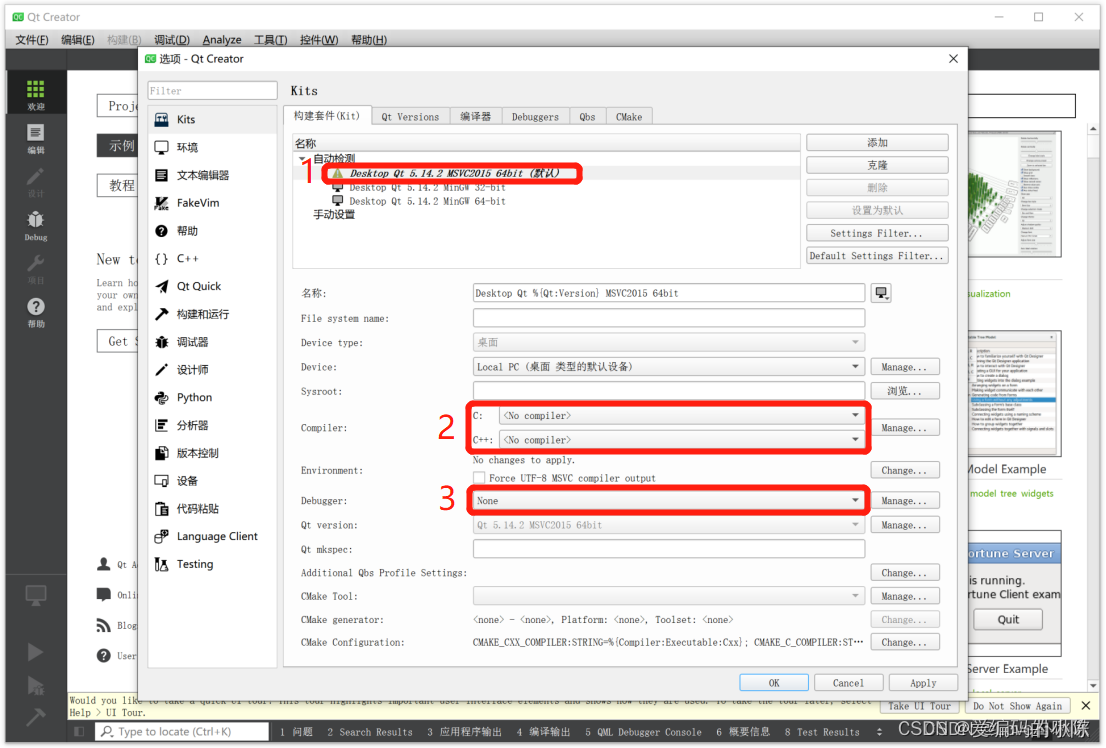Screen dimensions: 1106x748
Task: Open 编译输出 output pane
Action: [x=543, y=732]
